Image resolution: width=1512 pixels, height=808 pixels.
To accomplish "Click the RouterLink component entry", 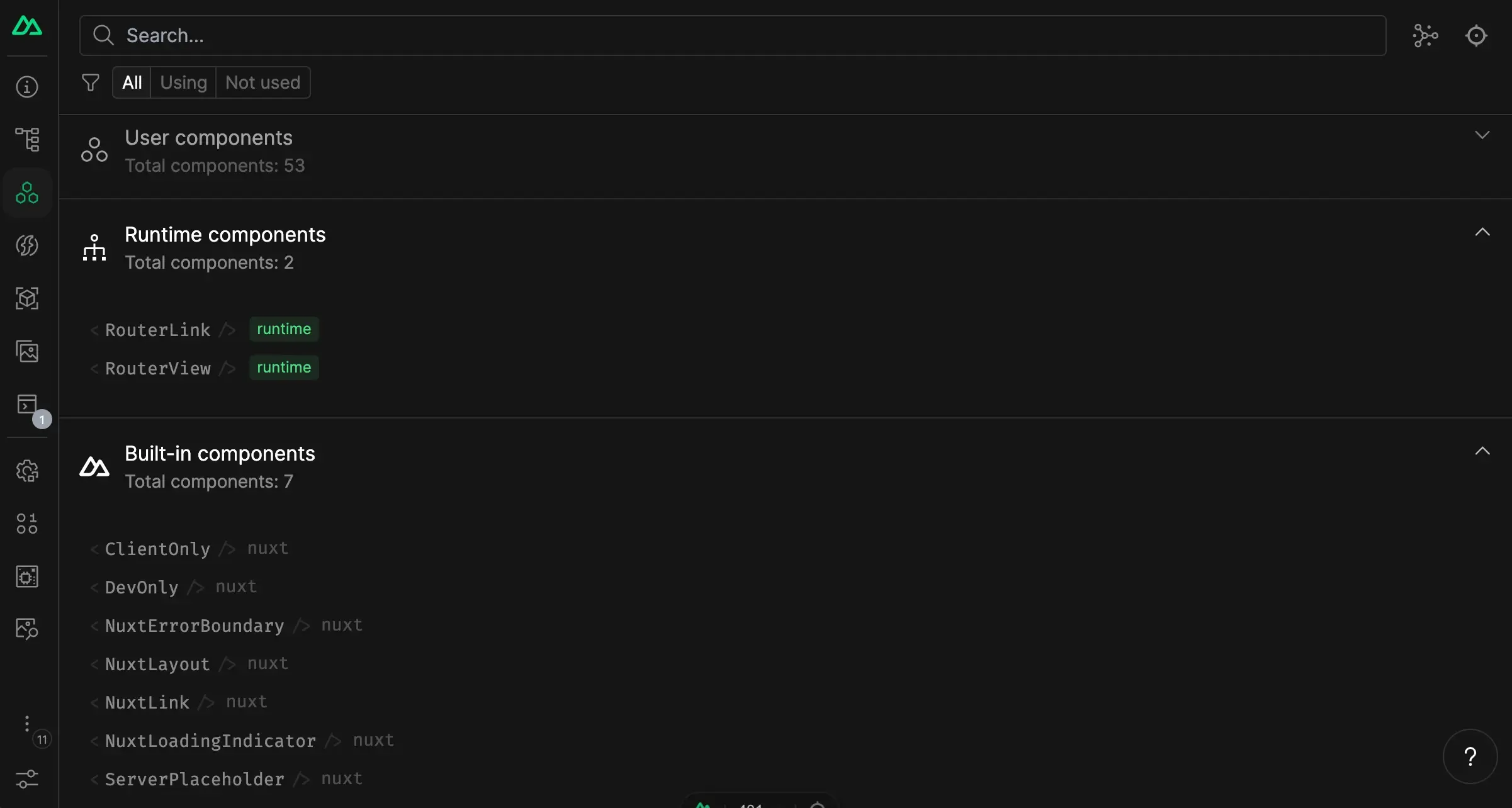I will click(158, 330).
